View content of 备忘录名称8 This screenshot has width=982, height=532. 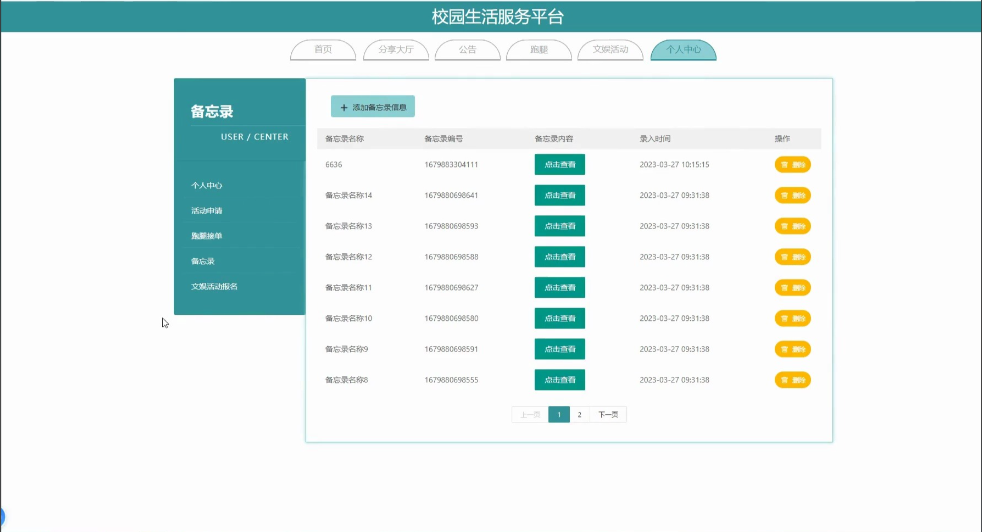pyautogui.click(x=559, y=379)
